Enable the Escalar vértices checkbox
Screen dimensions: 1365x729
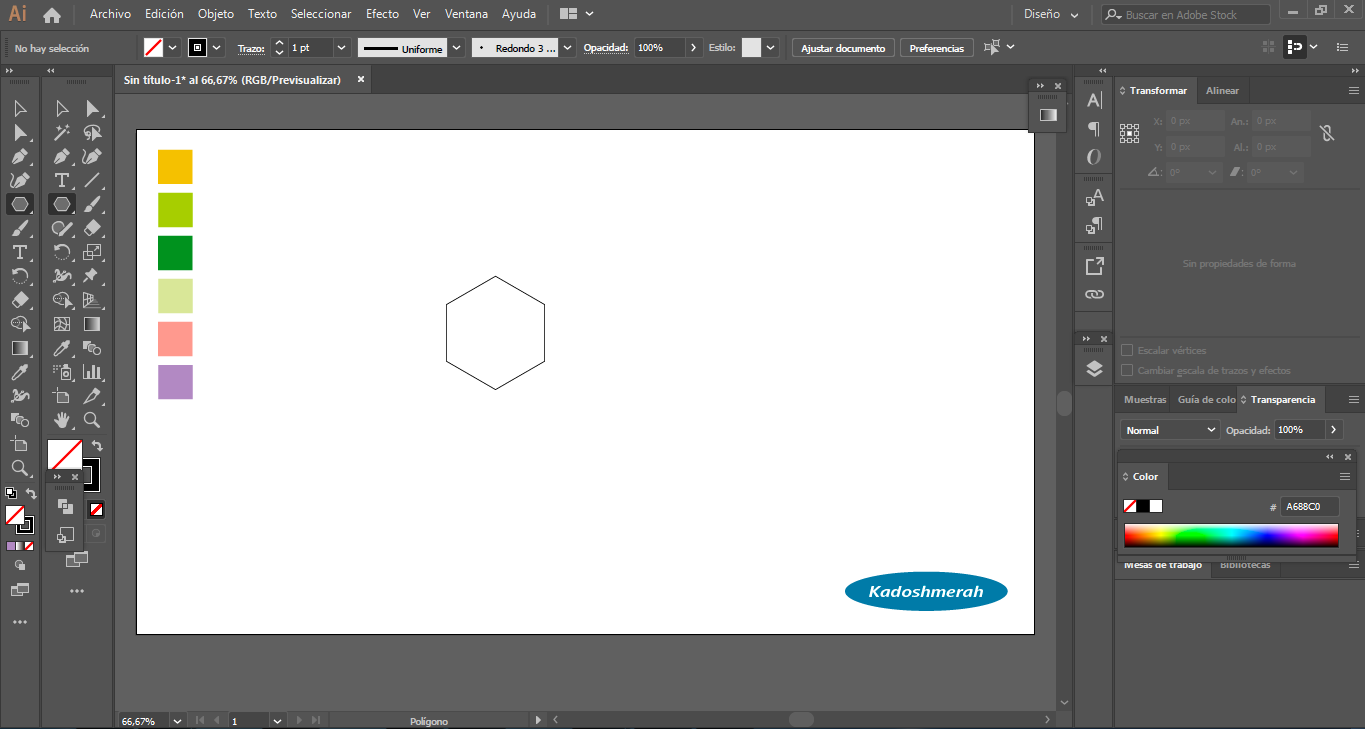tap(1127, 351)
